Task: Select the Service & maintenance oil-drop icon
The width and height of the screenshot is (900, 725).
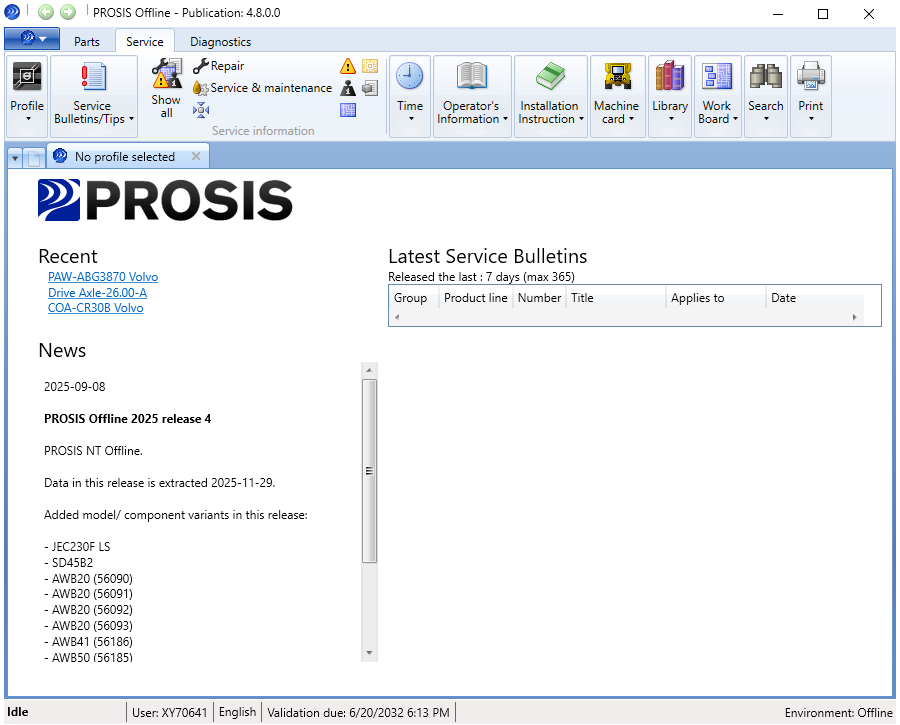Action: coord(200,87)
